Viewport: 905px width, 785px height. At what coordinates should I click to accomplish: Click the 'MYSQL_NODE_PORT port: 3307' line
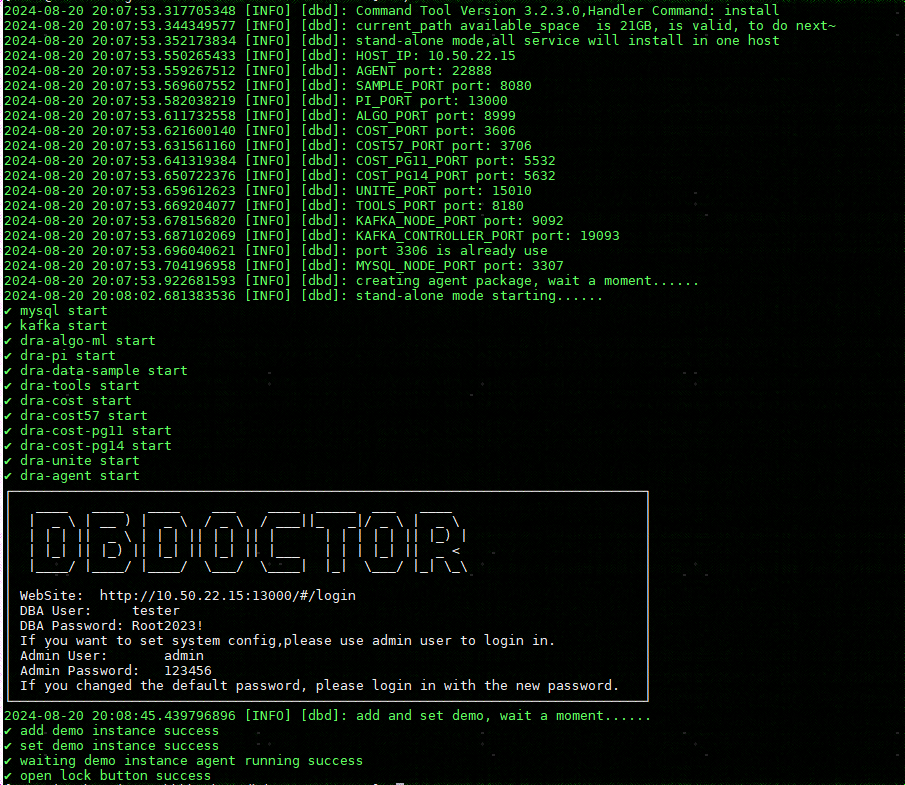pos(459,266)
